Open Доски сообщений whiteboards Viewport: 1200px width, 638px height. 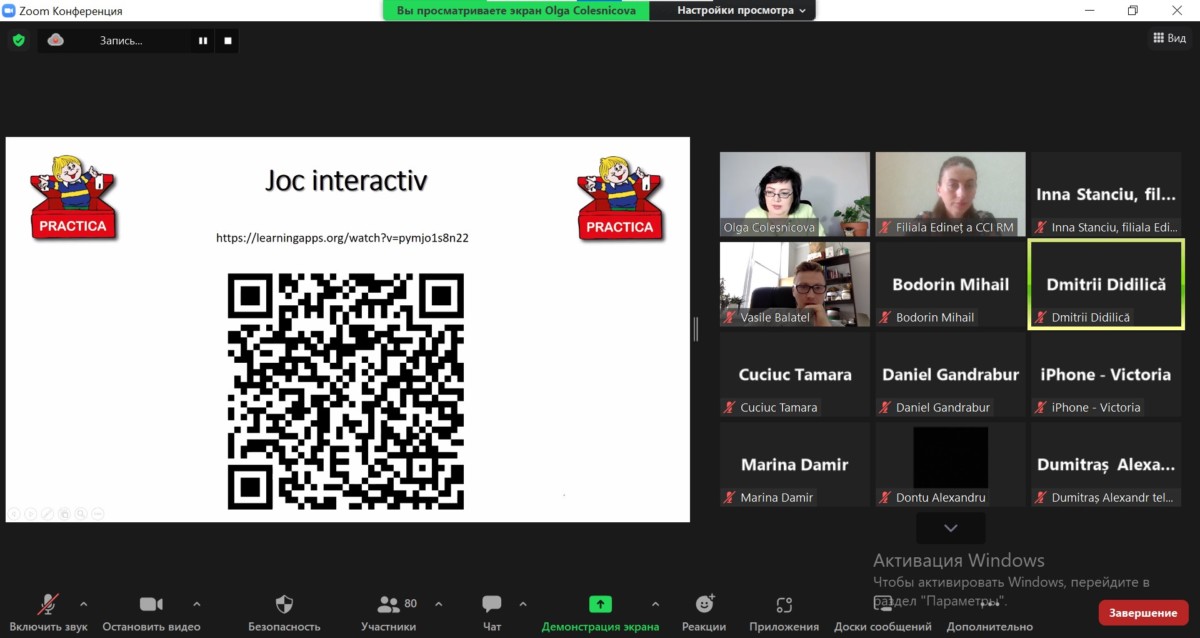pyautogui.click(x=883, y=611)
